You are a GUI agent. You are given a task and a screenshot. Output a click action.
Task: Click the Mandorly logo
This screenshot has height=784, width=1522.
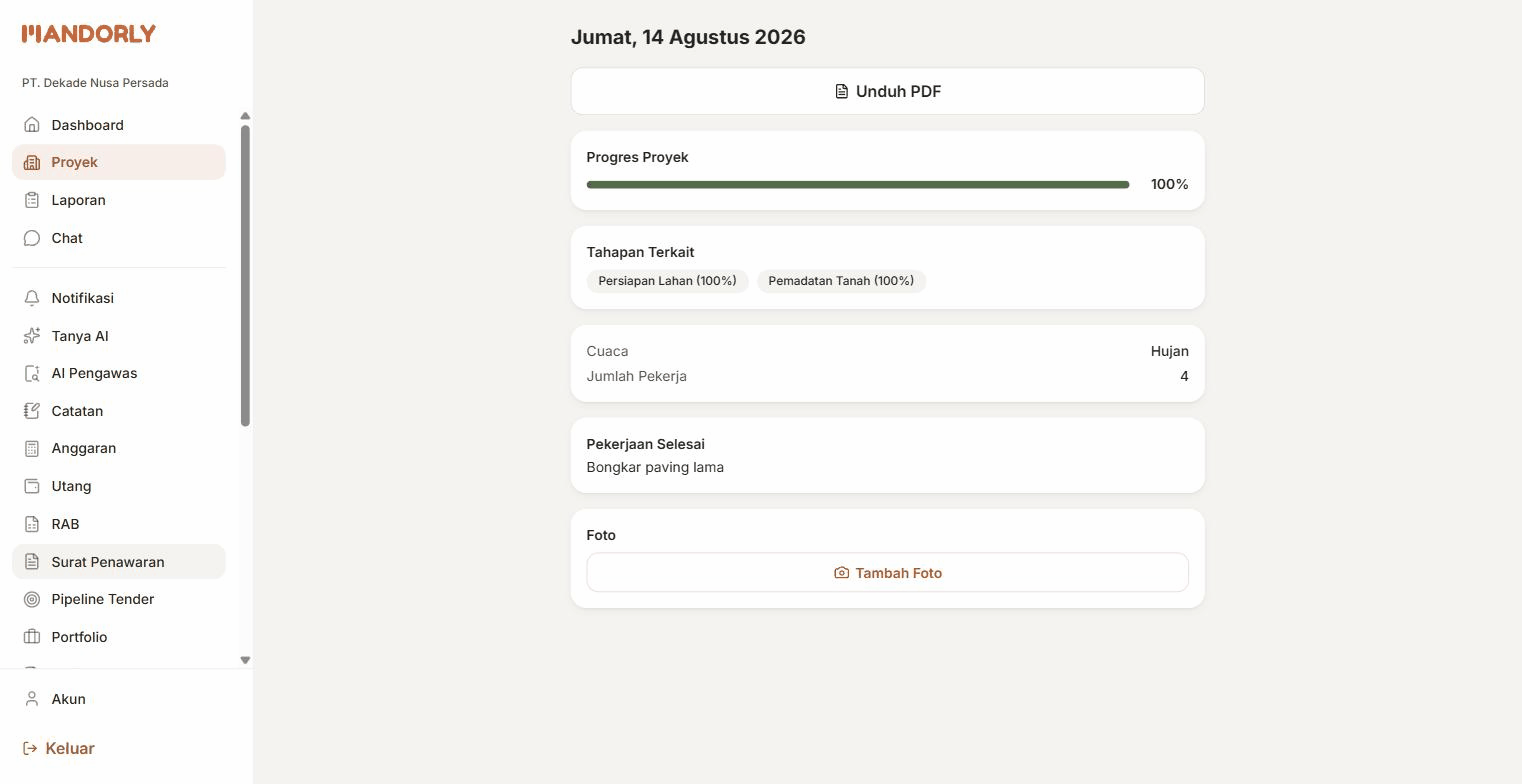pos(89,34)
